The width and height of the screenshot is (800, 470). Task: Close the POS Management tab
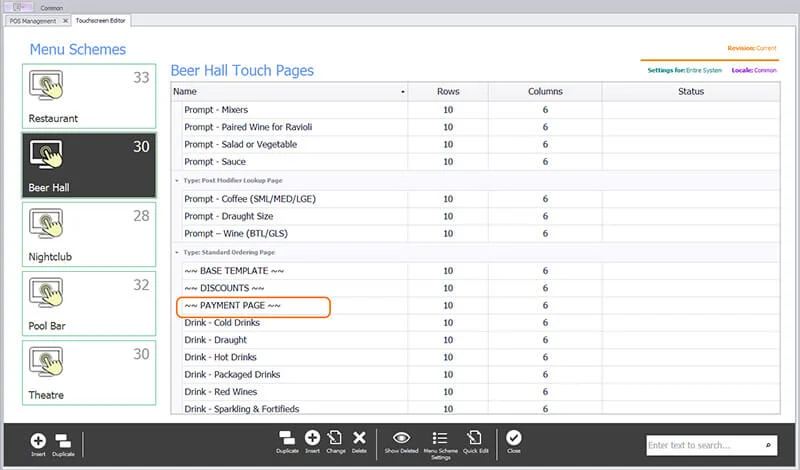pos(65,21)
